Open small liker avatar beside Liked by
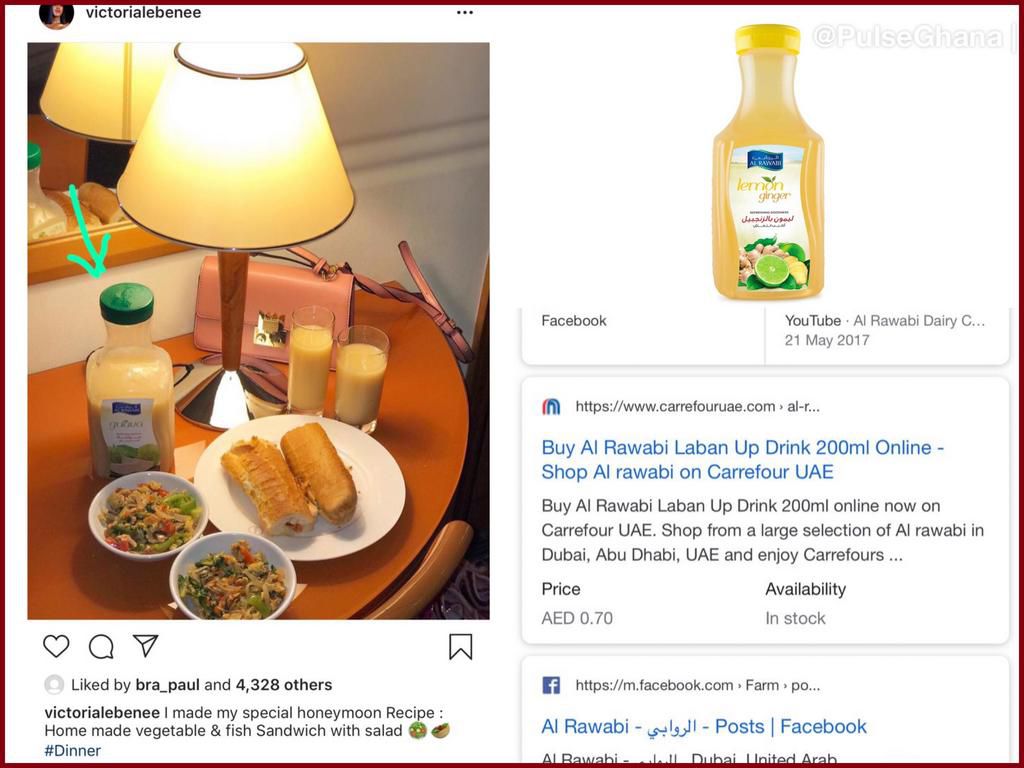 [x=54, y=684]
